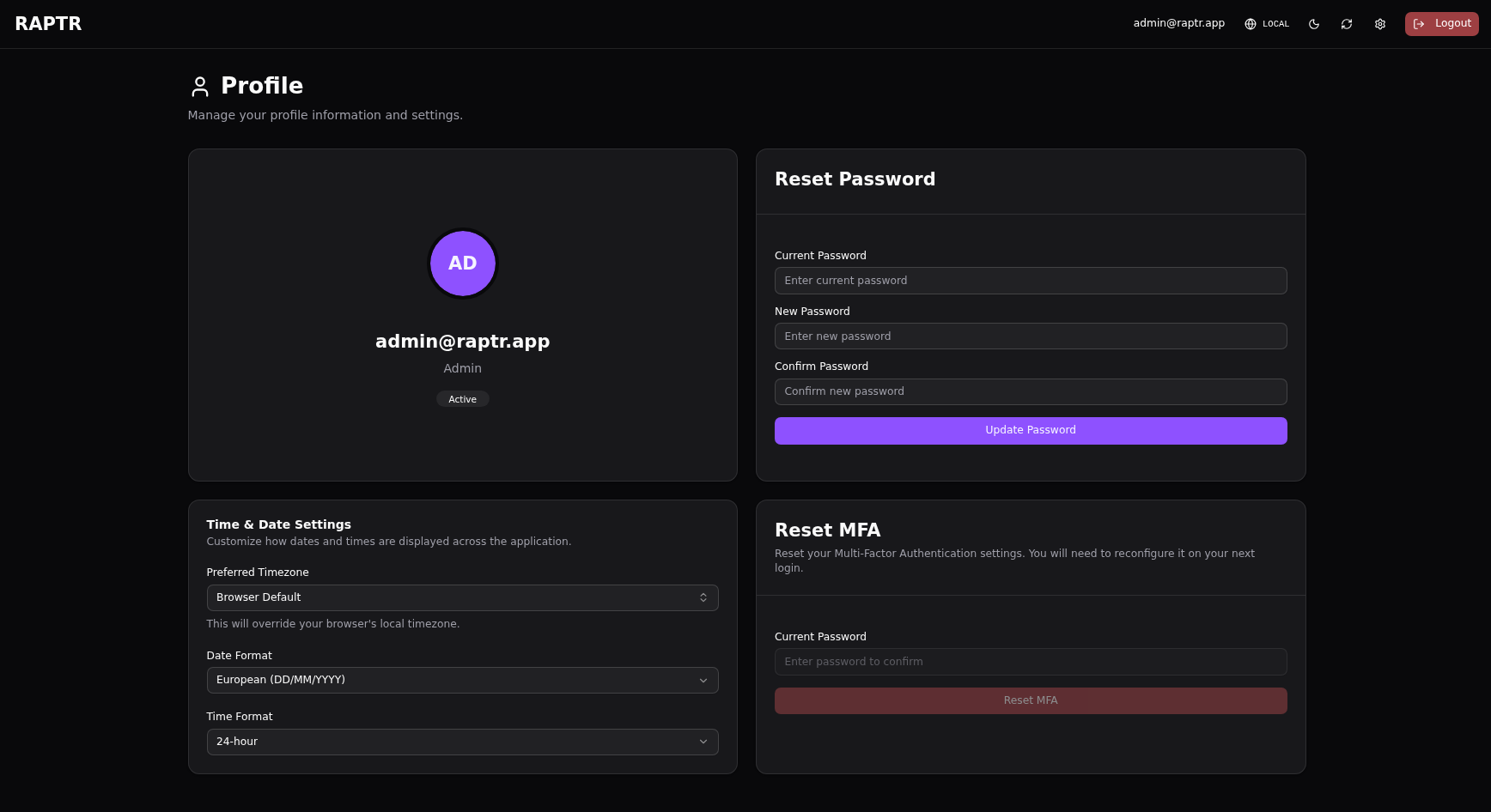Focus the Enter new password field
The height and width of the screenshot is (812, 1491).
pos(1031,336)
